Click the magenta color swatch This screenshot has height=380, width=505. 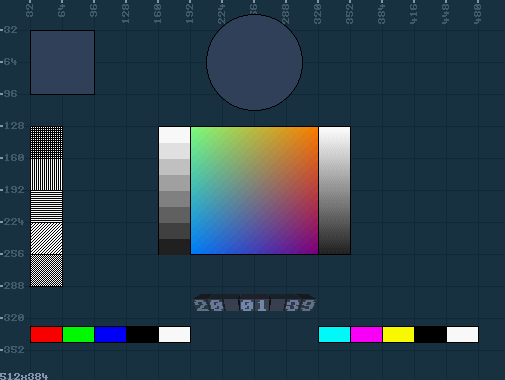pyautogui.click(x=366, y=334)
